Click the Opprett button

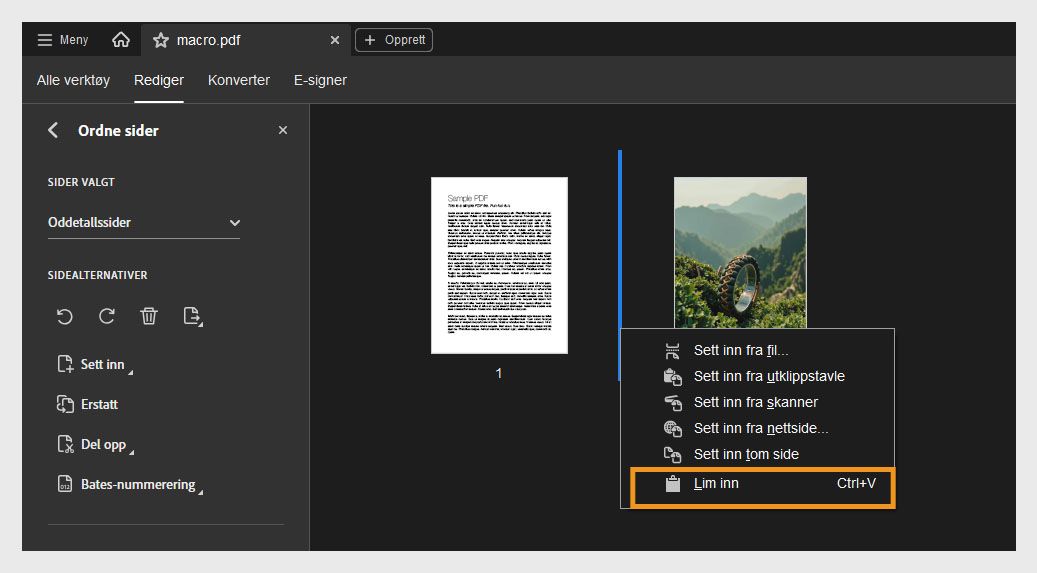[394, 40]
